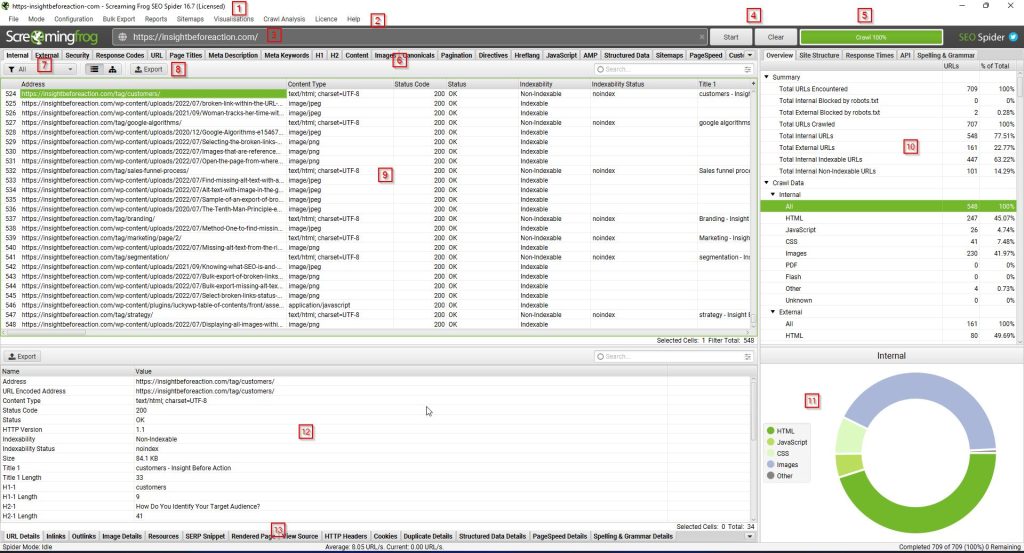Open the Sitemaps menu

click(190, 19)
